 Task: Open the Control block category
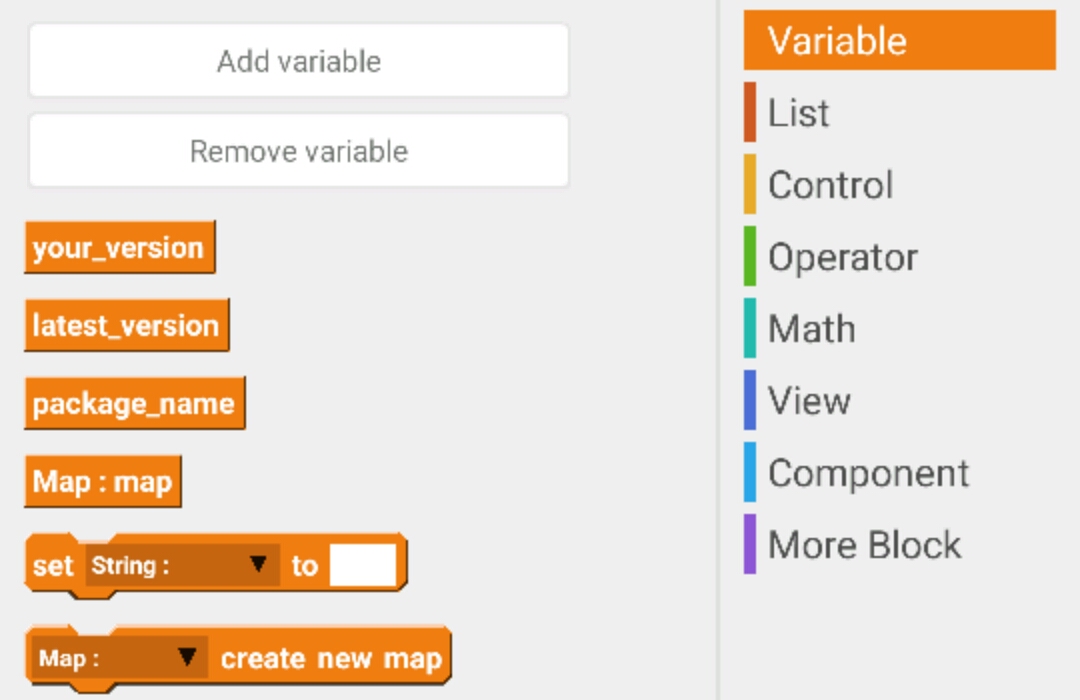coord(830,185)
